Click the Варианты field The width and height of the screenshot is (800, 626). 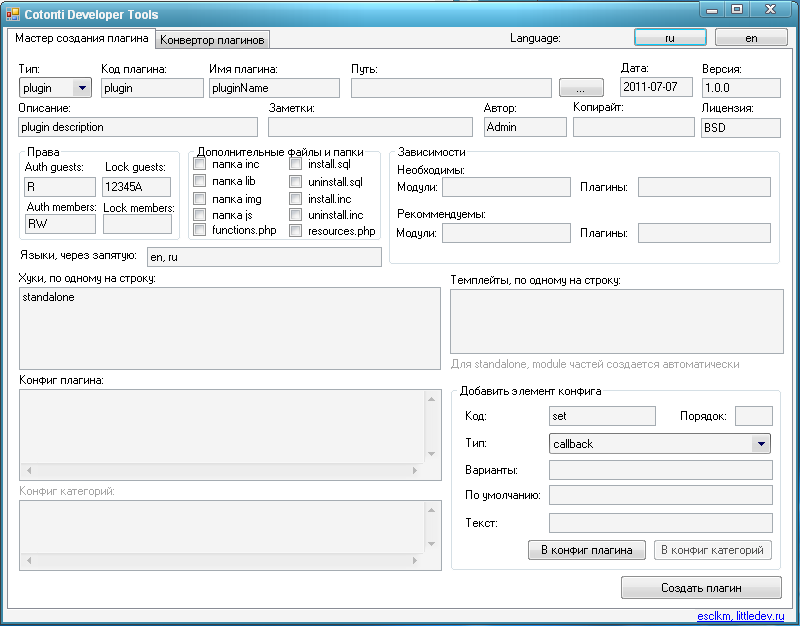pos(661,470)
